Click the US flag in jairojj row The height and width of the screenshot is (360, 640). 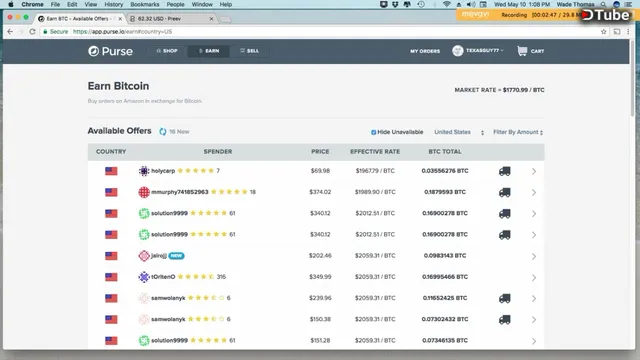[x=111, y=256]
